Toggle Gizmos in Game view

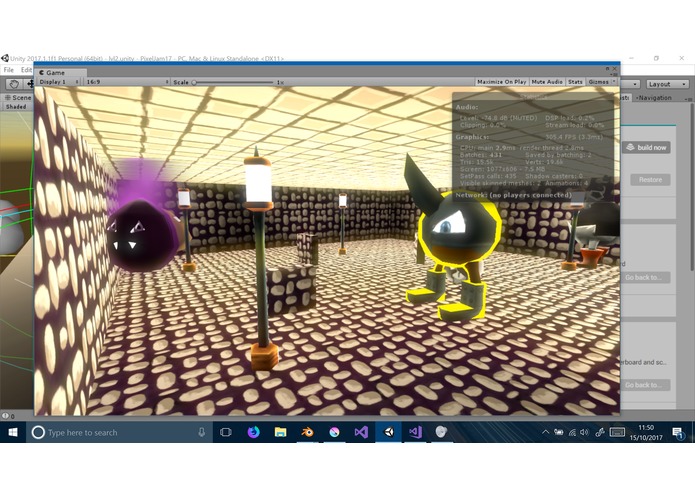point(598,82)
